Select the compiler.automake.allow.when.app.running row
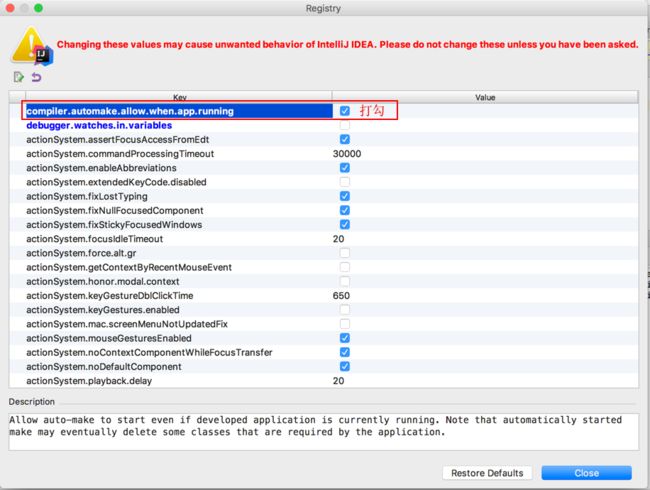This screenshot has height=490, width=650. (x=323, y=111)
